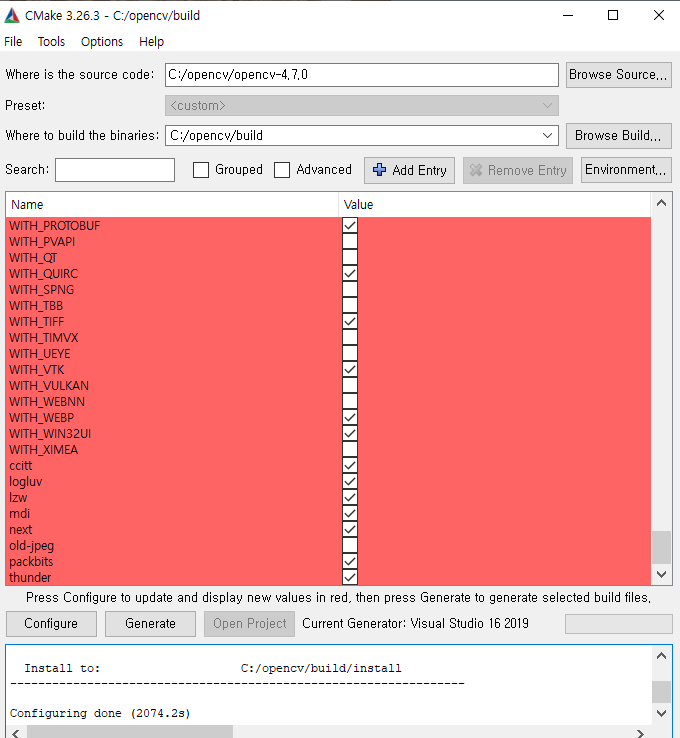Screen dimensions: 680x738
Task: Open the Environment settings button
Action: point(626,170)
